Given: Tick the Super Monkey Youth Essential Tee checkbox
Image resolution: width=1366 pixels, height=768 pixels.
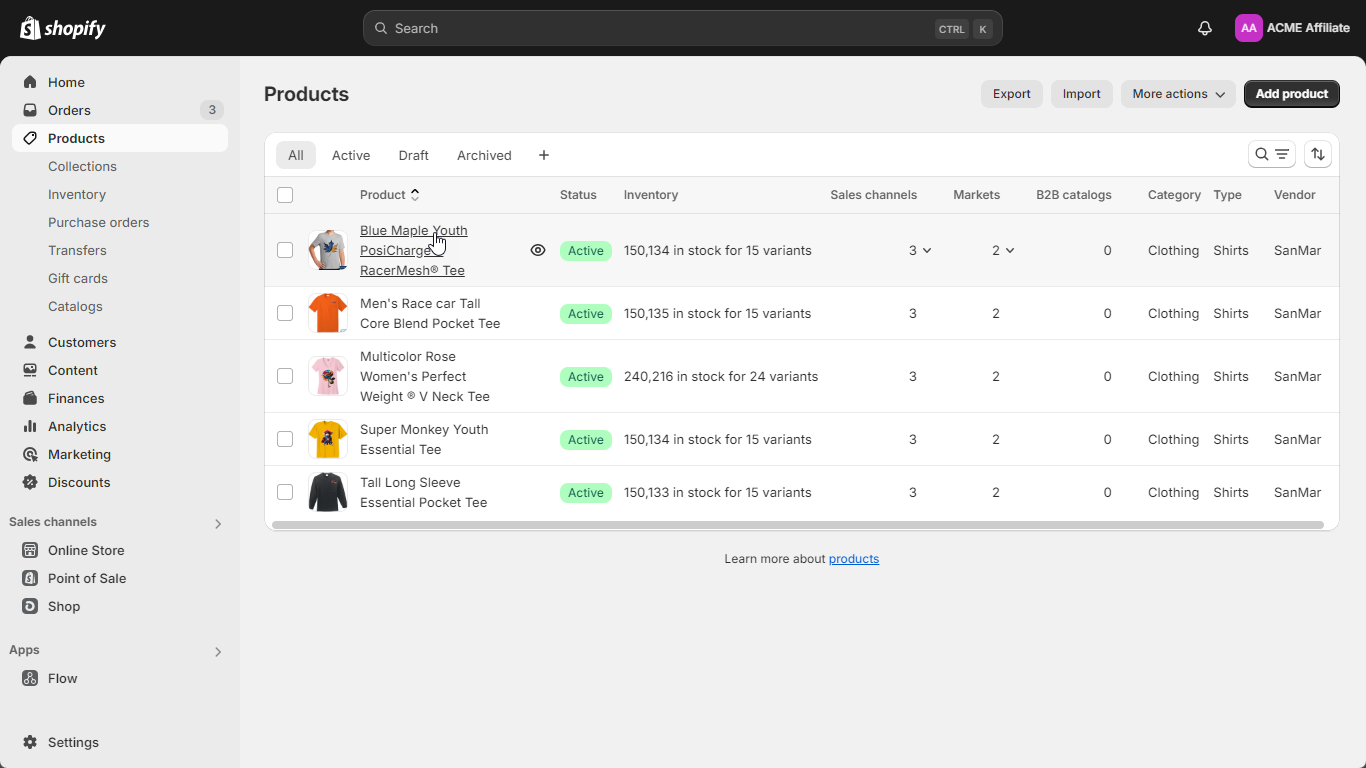Looking at the screenshot, I should click(x=285, y=439).
